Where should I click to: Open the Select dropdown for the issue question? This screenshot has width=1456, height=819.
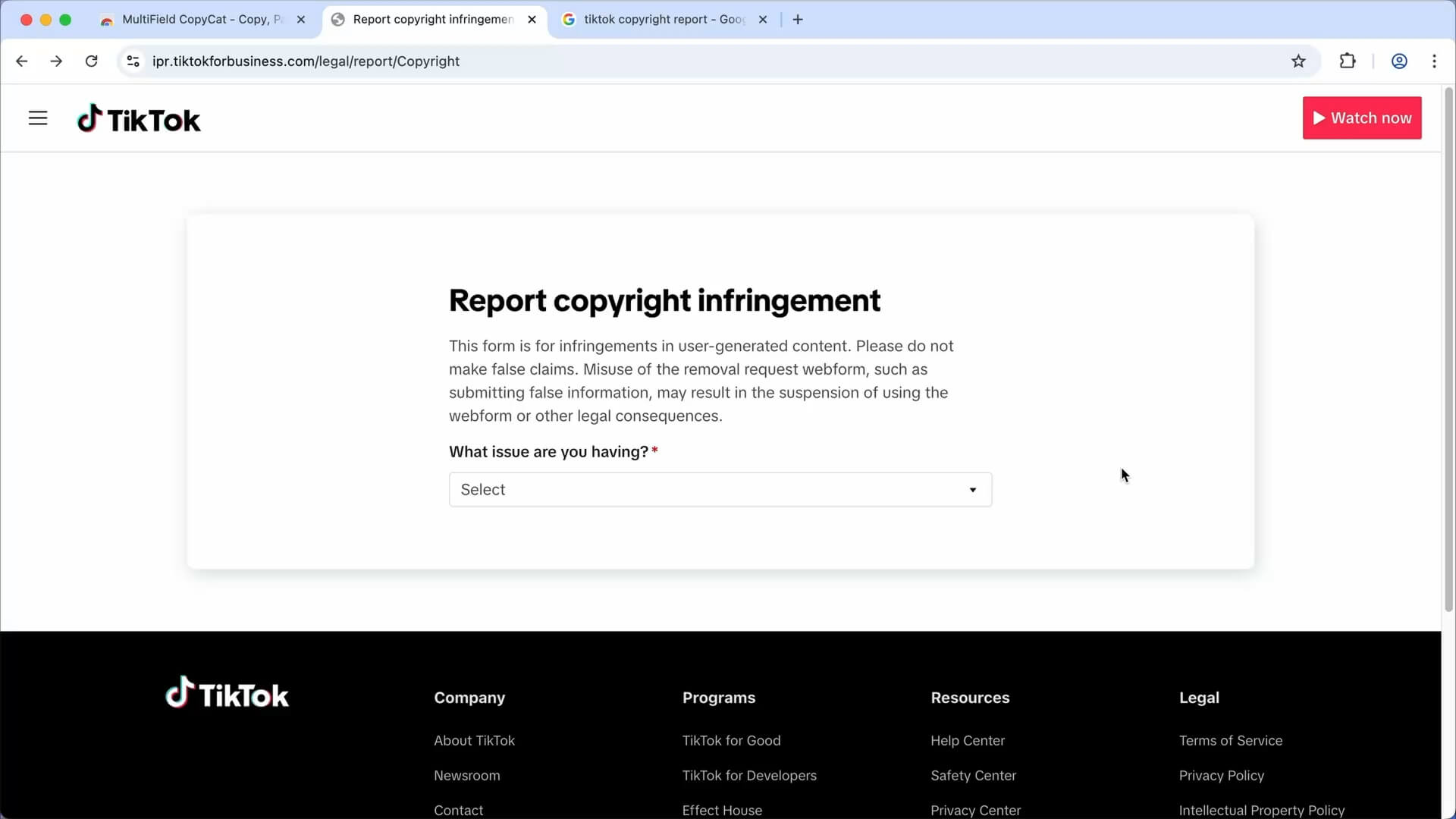(720, 489)
